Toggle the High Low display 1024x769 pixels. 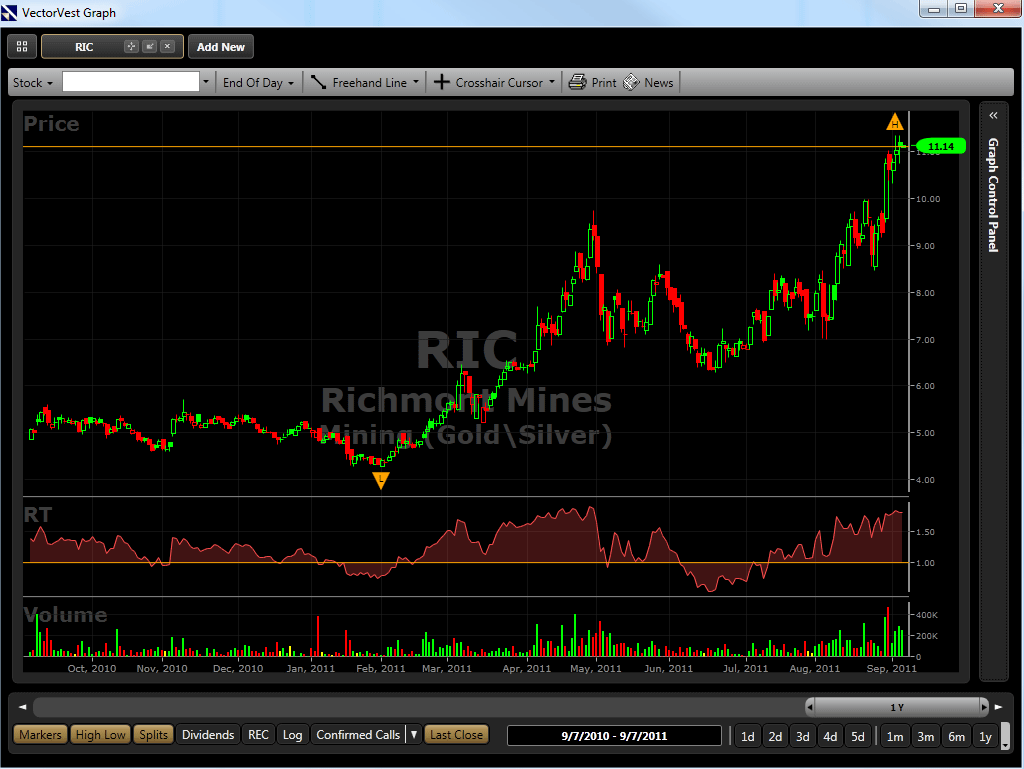(x=101, y=735)
